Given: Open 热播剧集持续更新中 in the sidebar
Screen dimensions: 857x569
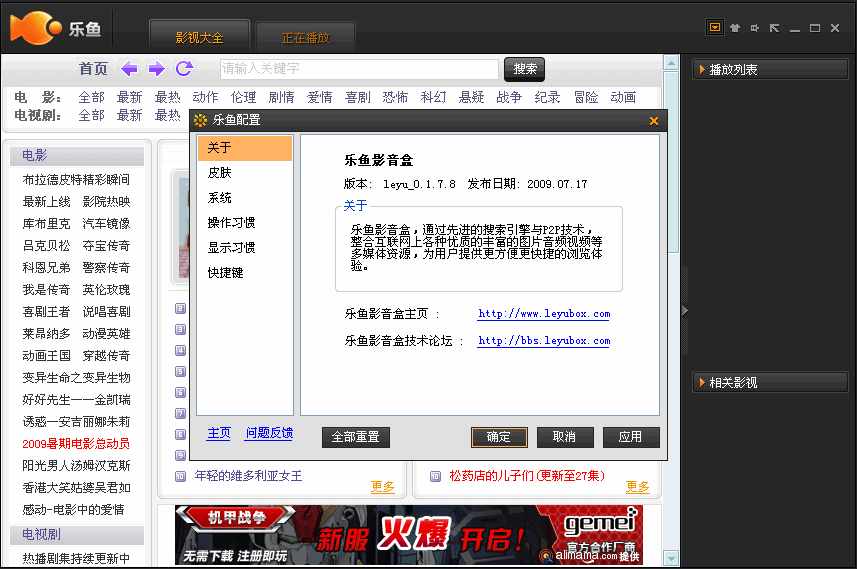Looking at the screenshot, I should (76, 559).
